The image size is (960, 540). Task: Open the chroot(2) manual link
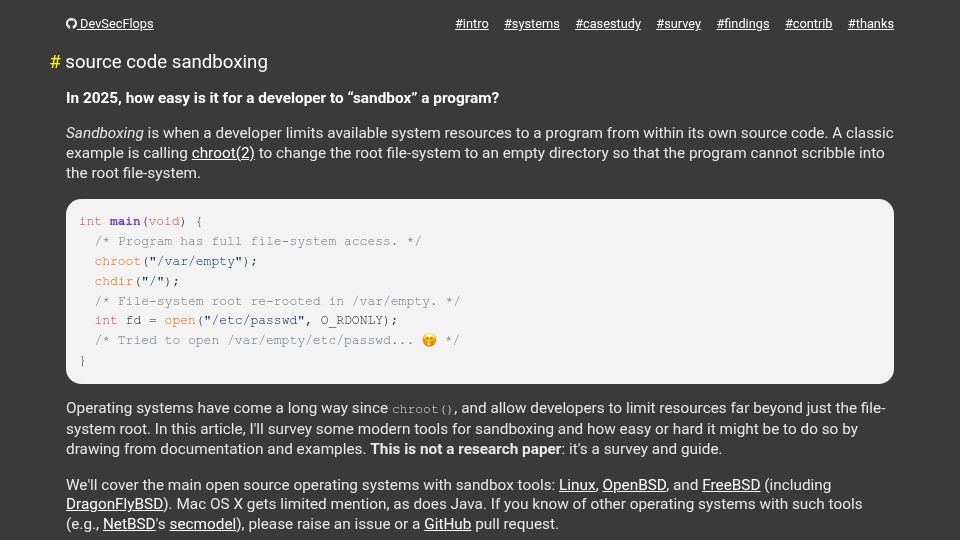click(x=223, y=153)
